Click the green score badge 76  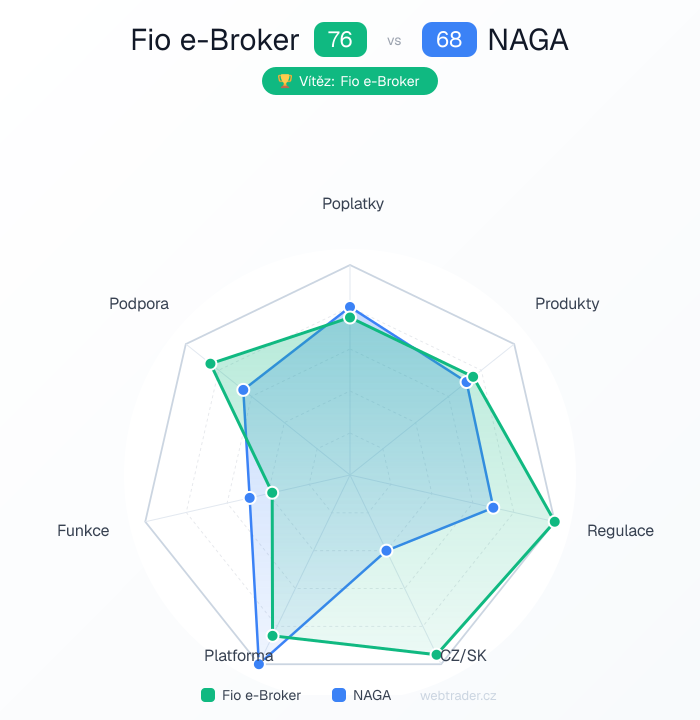tap(340, 40)
